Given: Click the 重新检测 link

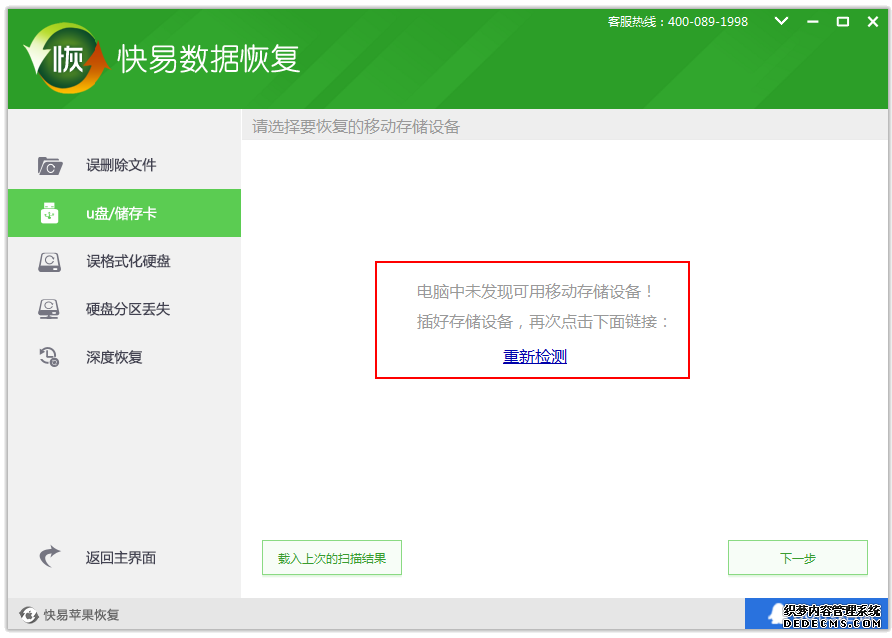Looking at the screenshot, I should pyautogui.click(x=535, y=356).
